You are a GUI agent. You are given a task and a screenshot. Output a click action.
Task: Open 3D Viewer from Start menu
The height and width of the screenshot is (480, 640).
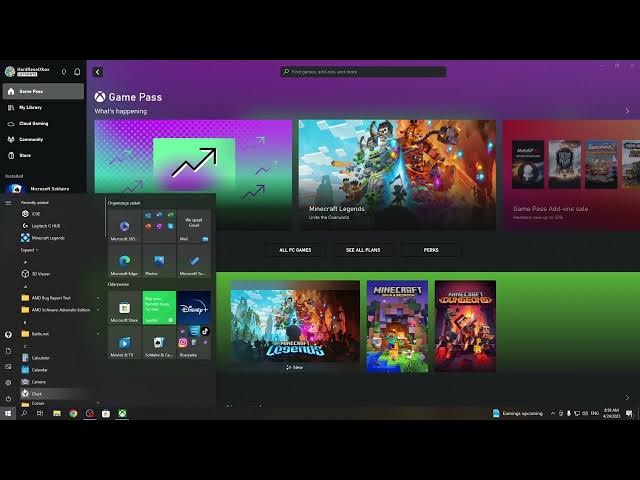pyautogui.click(x=59, y=274)
